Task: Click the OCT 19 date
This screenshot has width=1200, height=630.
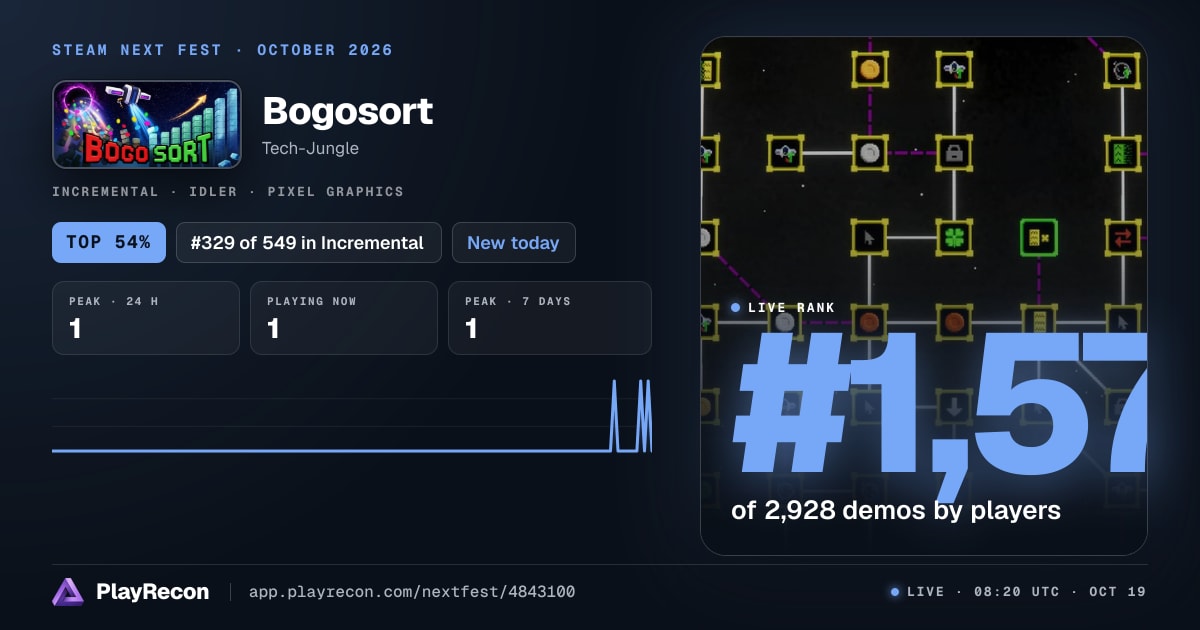Action: click(1118, 592)
